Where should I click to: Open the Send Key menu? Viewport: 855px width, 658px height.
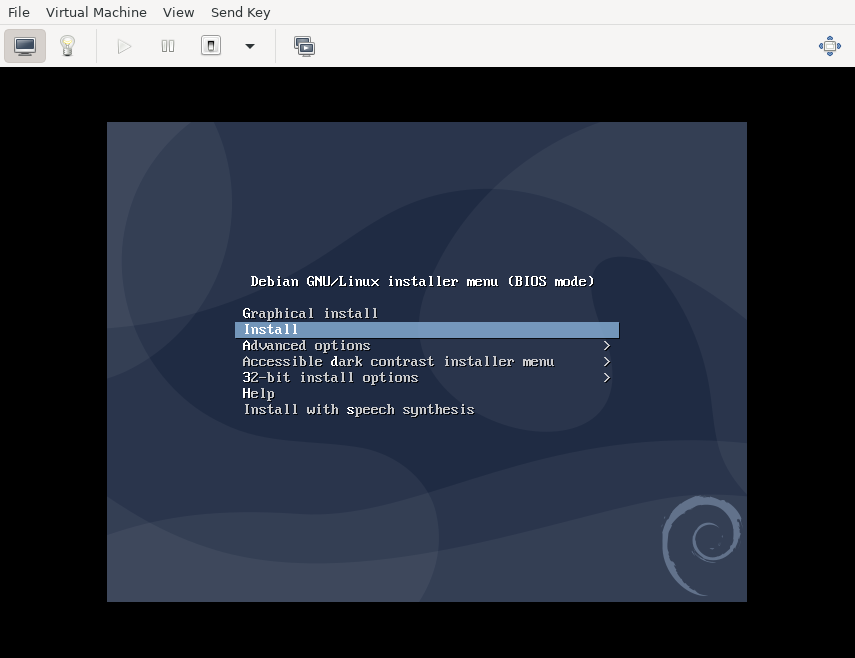point(240,13)
